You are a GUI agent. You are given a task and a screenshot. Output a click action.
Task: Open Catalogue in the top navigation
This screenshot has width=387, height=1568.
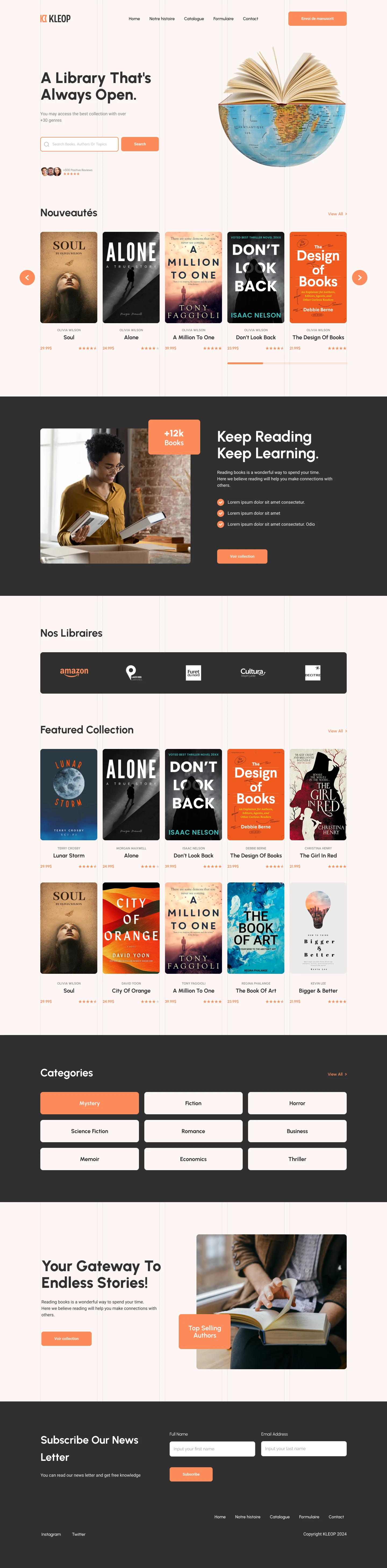[194, 19]
